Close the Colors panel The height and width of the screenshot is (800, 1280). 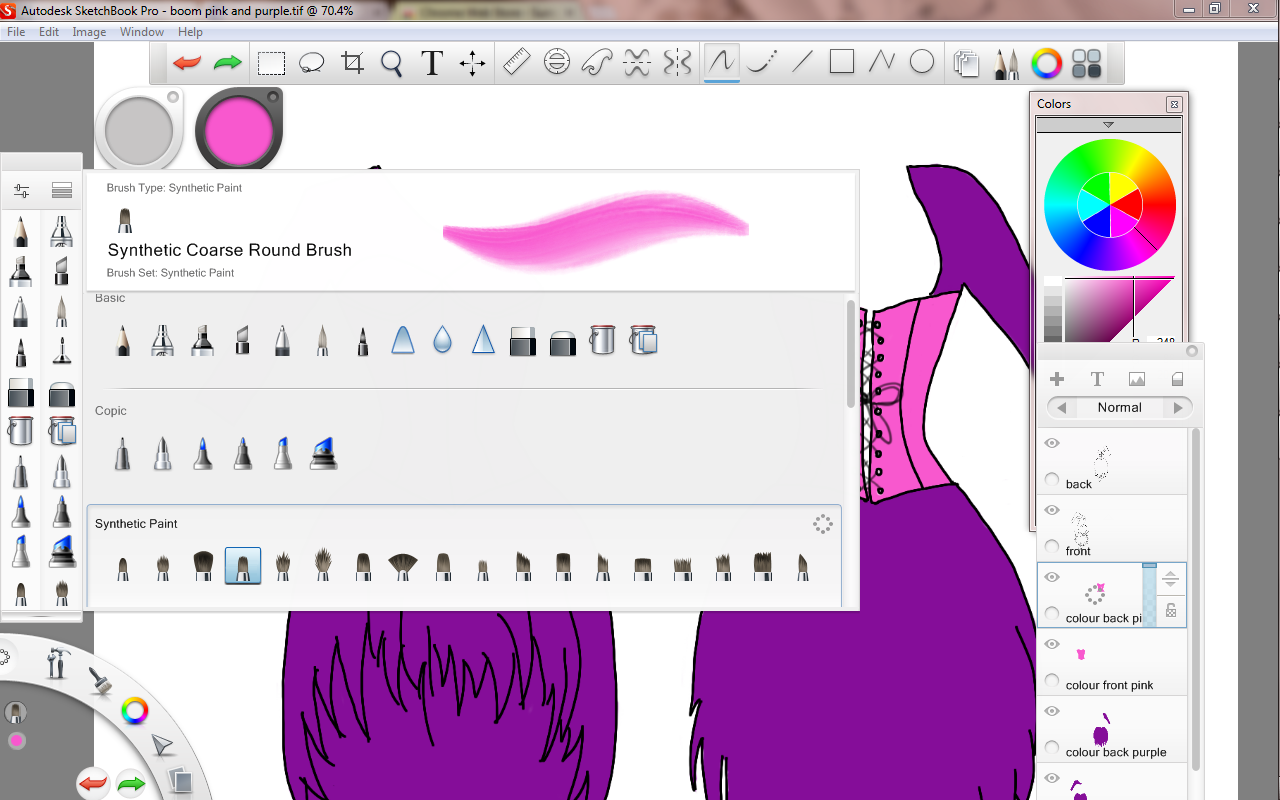point(1174,104)
